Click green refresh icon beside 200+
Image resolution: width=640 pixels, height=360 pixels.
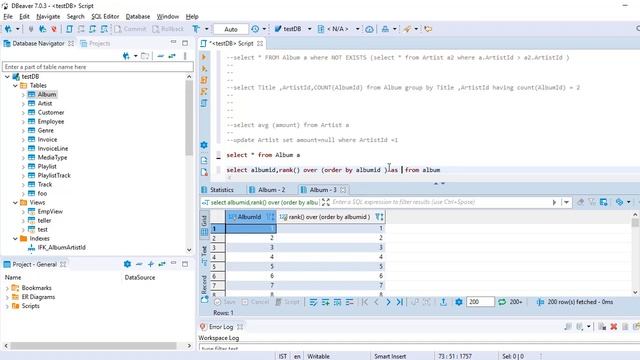[x=502, y=302]
